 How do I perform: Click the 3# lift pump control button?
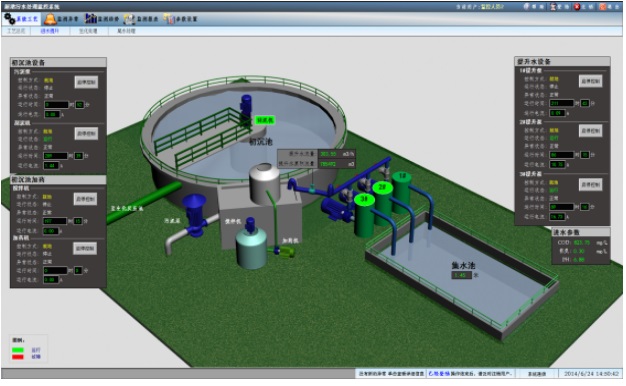[590, 184]
